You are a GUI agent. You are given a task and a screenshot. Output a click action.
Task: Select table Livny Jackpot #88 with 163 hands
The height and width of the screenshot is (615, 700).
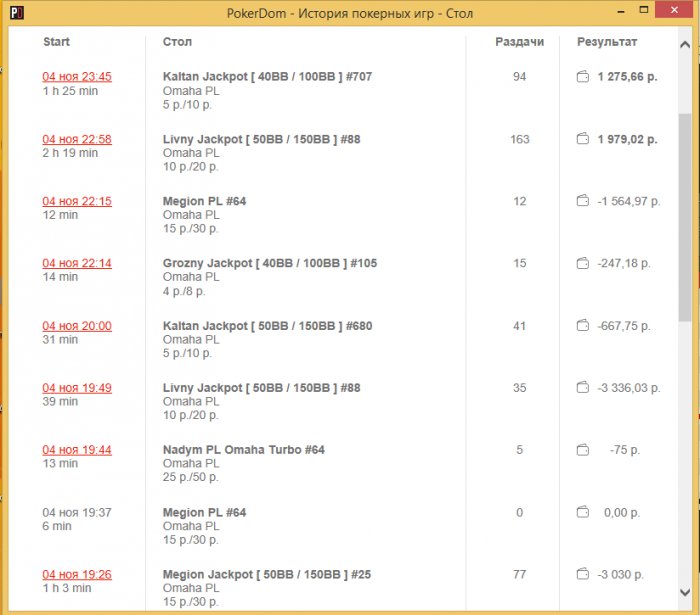coord(261,139)
